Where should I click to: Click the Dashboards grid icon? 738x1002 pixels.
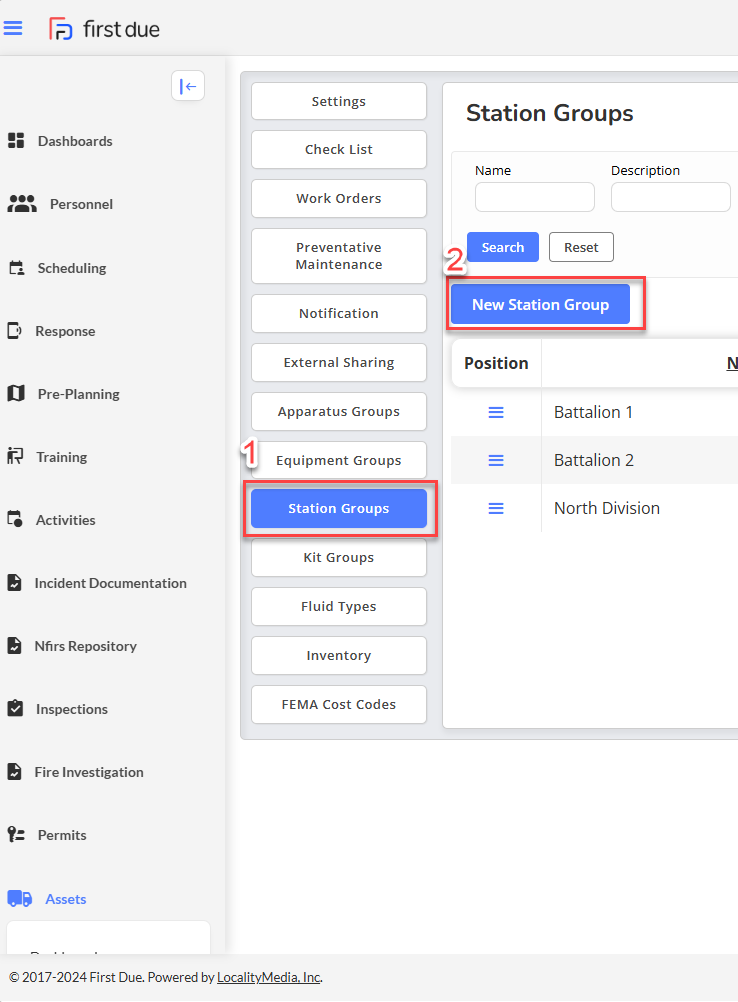[16, 141]
